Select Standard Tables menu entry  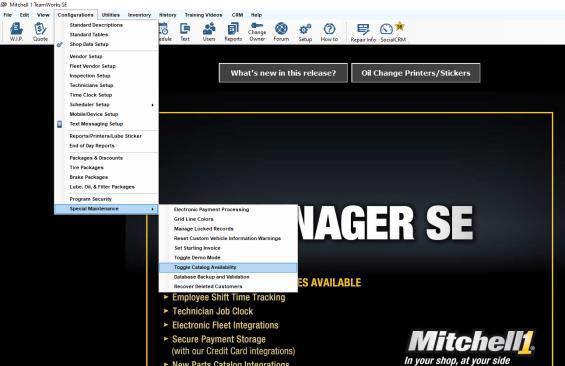click(x=106, y=35)
